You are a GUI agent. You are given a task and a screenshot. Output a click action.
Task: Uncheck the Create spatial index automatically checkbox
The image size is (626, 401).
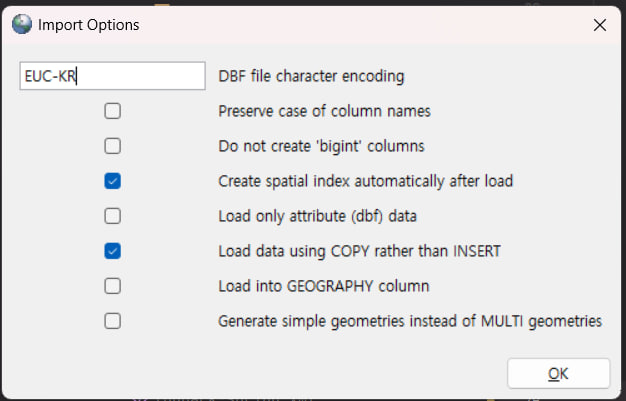point(113,181)
